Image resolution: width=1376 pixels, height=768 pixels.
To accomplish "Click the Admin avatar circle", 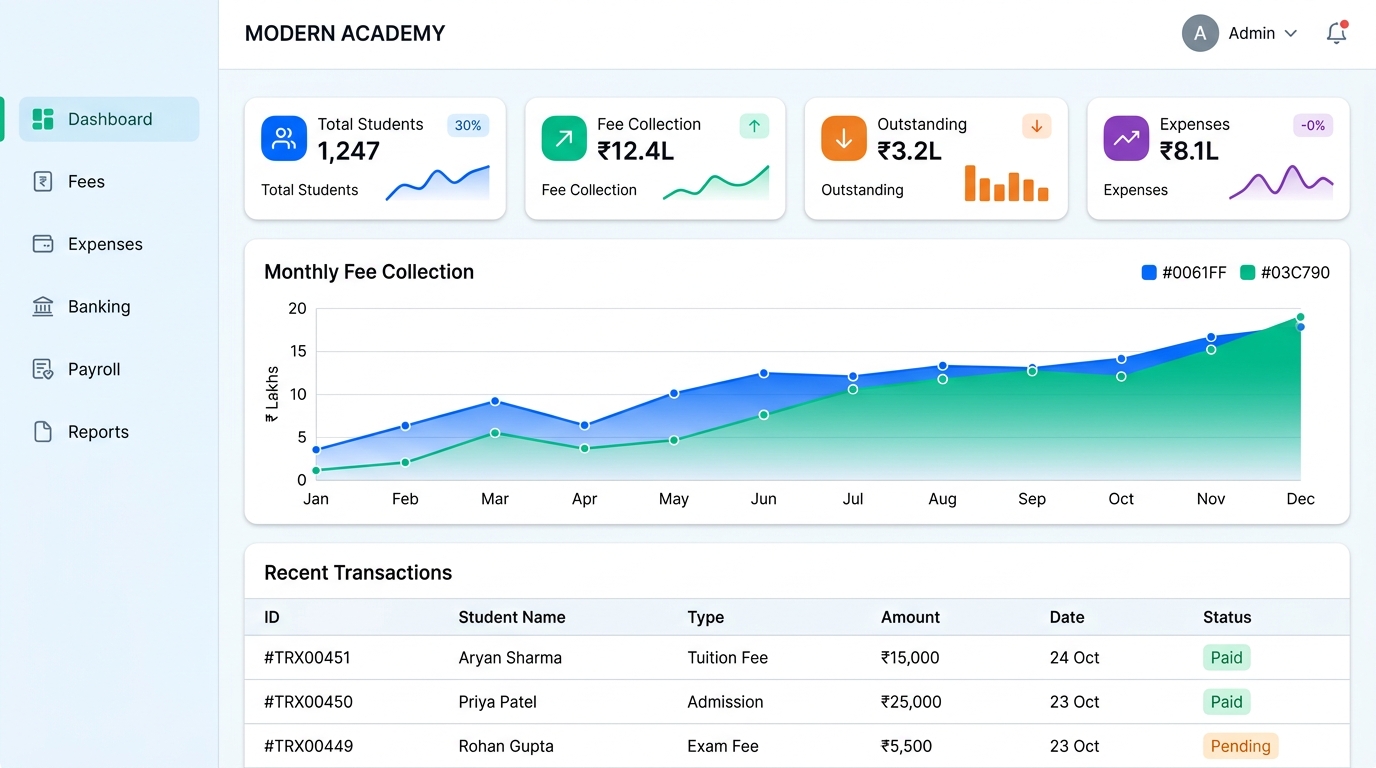I will coord(1200,33).
